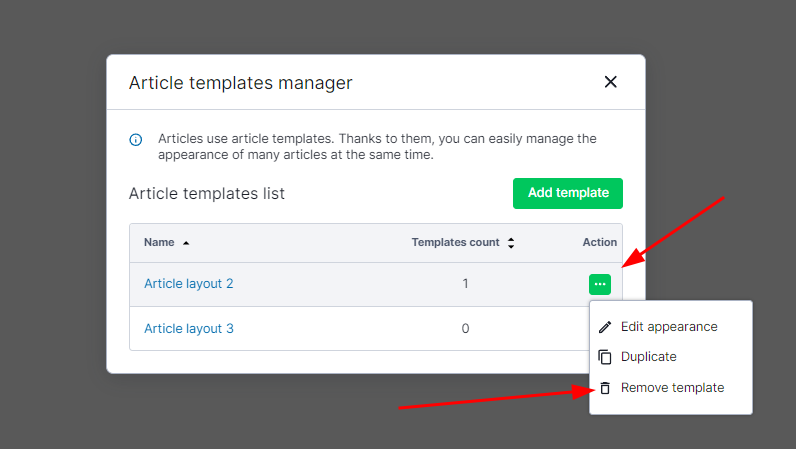Click templates count value 0 cell
796x449 pixels.
pos(465,329)
